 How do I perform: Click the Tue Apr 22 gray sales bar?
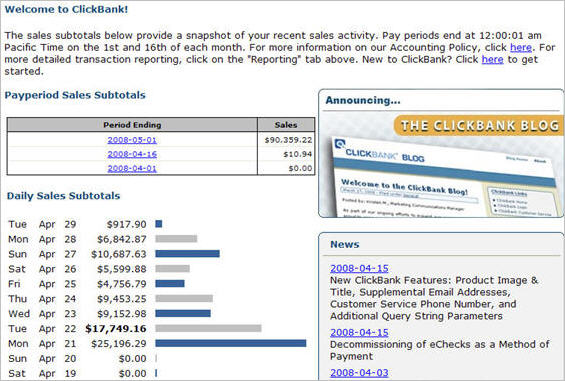(x=208, y=328)
